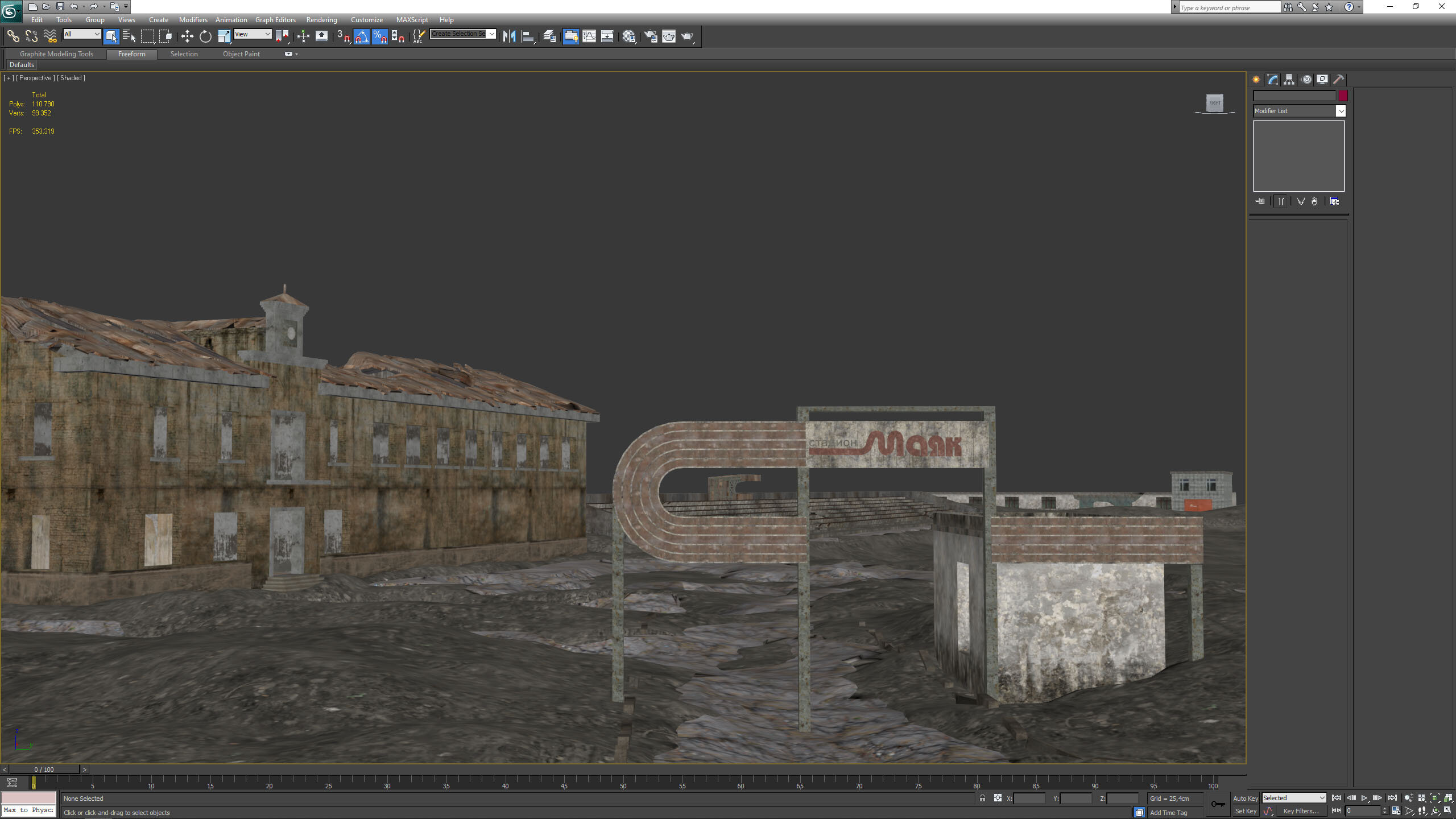Open the reference coordinate system View dropdown
This screenshot has width=1456, height=819.
click(x=253, y=34)
